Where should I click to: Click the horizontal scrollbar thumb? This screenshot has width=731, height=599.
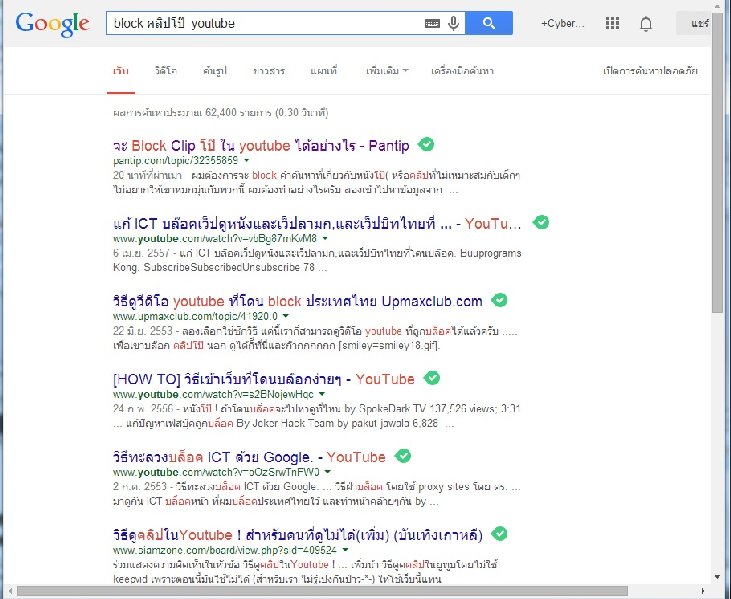click(x=322, y=592)
